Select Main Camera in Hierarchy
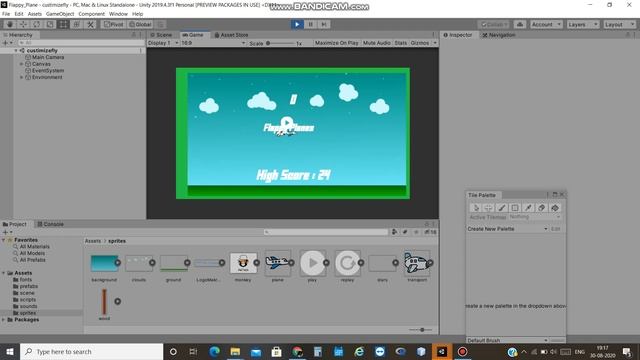This screenshot has height=360, width=640. [x=48, y=58]
